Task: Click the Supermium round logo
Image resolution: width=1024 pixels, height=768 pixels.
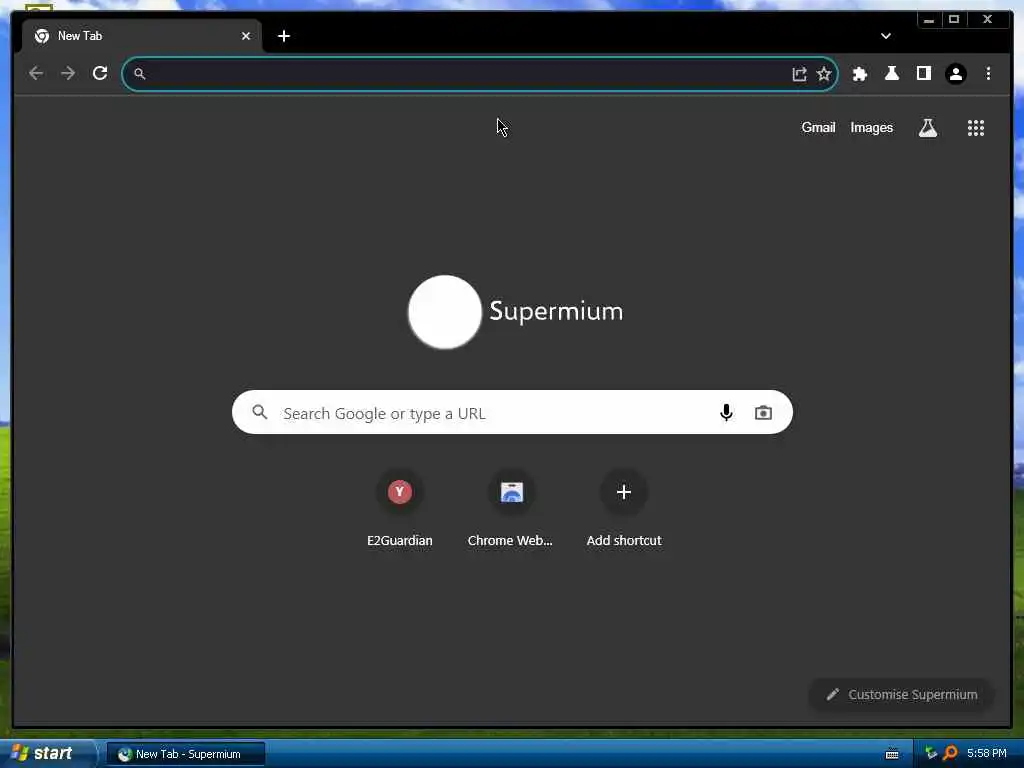Action: tap(445, 312)
